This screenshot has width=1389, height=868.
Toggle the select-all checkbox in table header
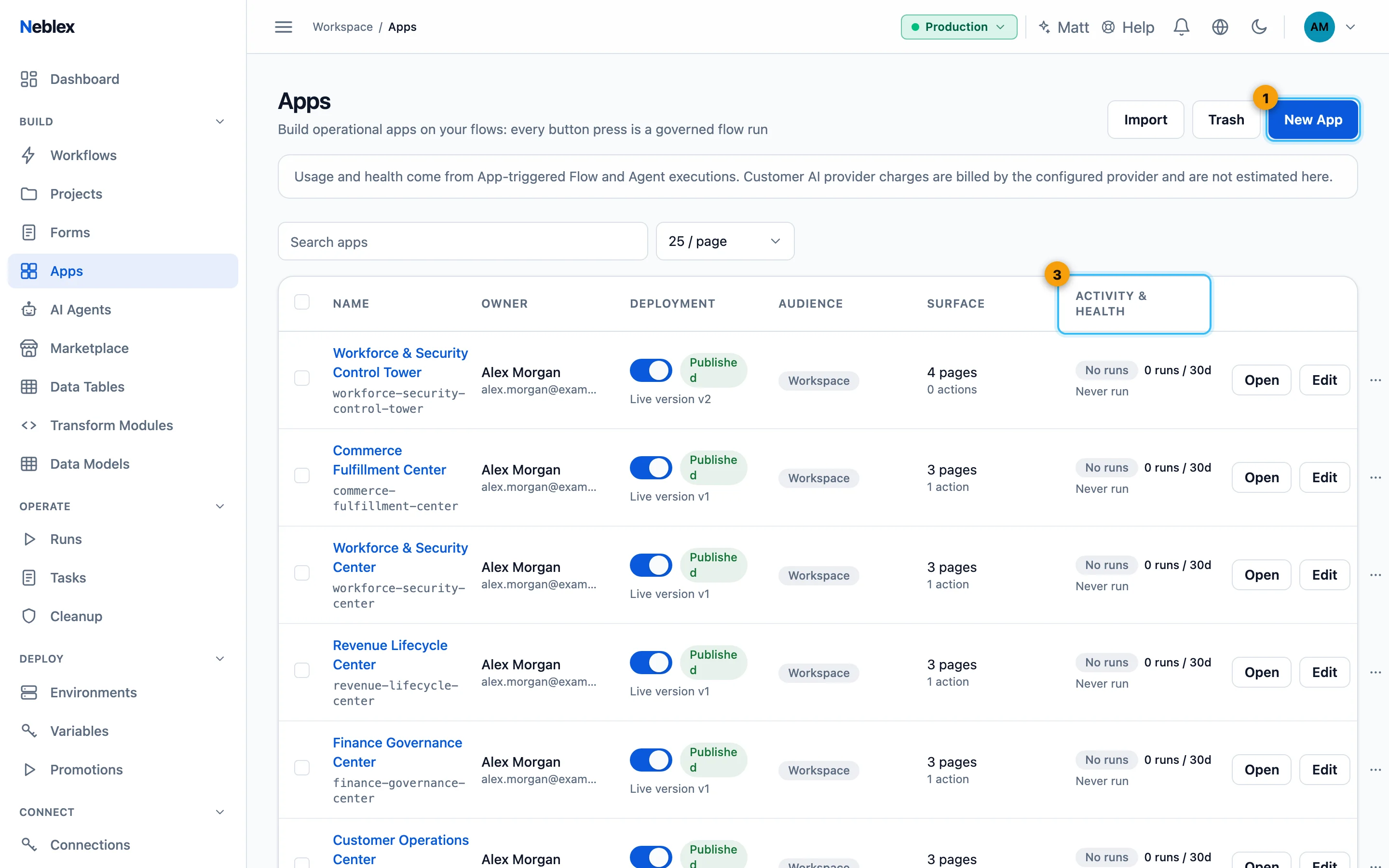[302, 302]
